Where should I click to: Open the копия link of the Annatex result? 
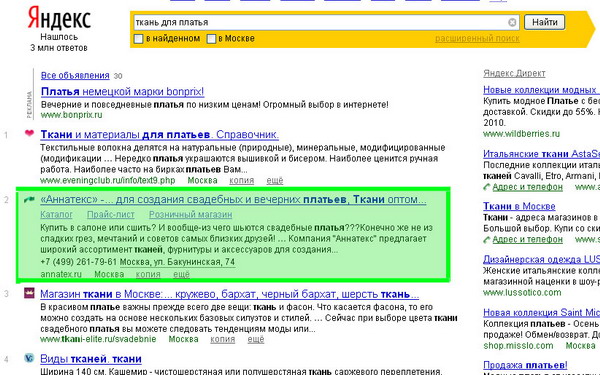pyautogui.click(x=148, y=274)
